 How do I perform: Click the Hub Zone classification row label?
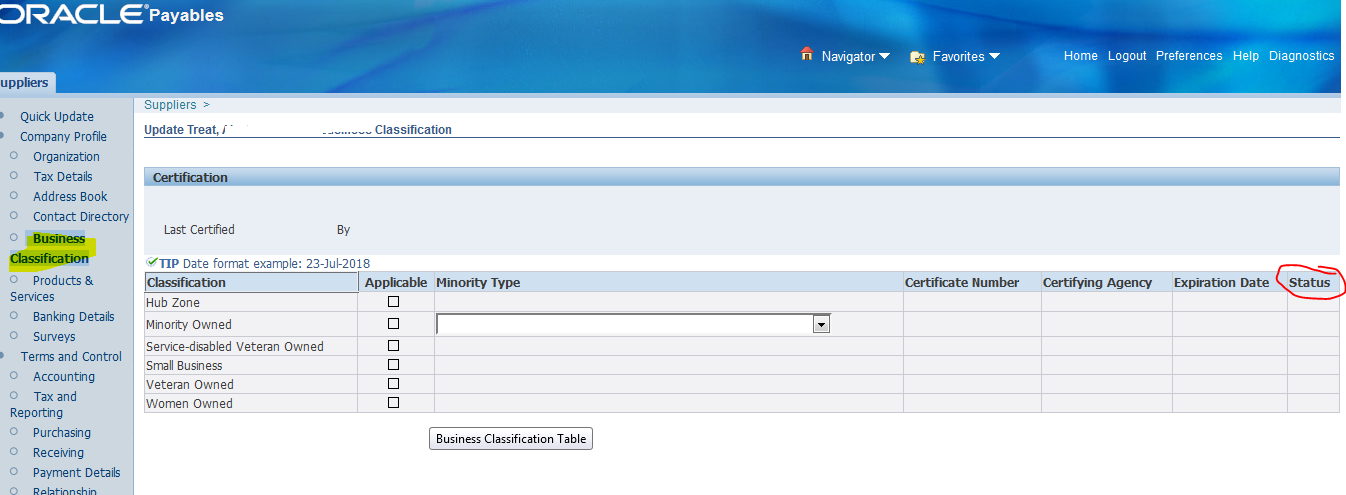[x=173, y=302]
